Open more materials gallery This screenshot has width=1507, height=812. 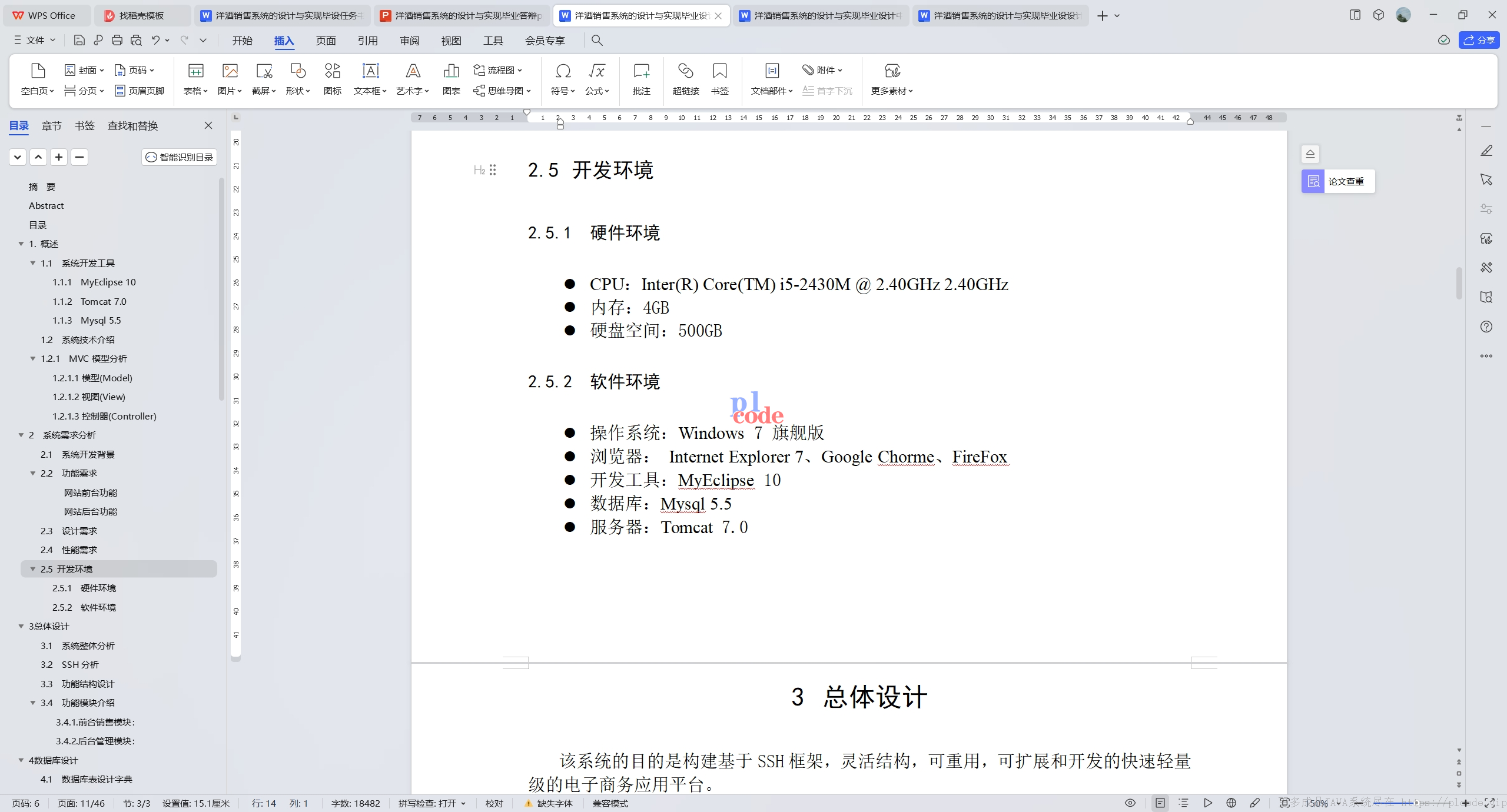pyautogui.click(x=892, y=79)
